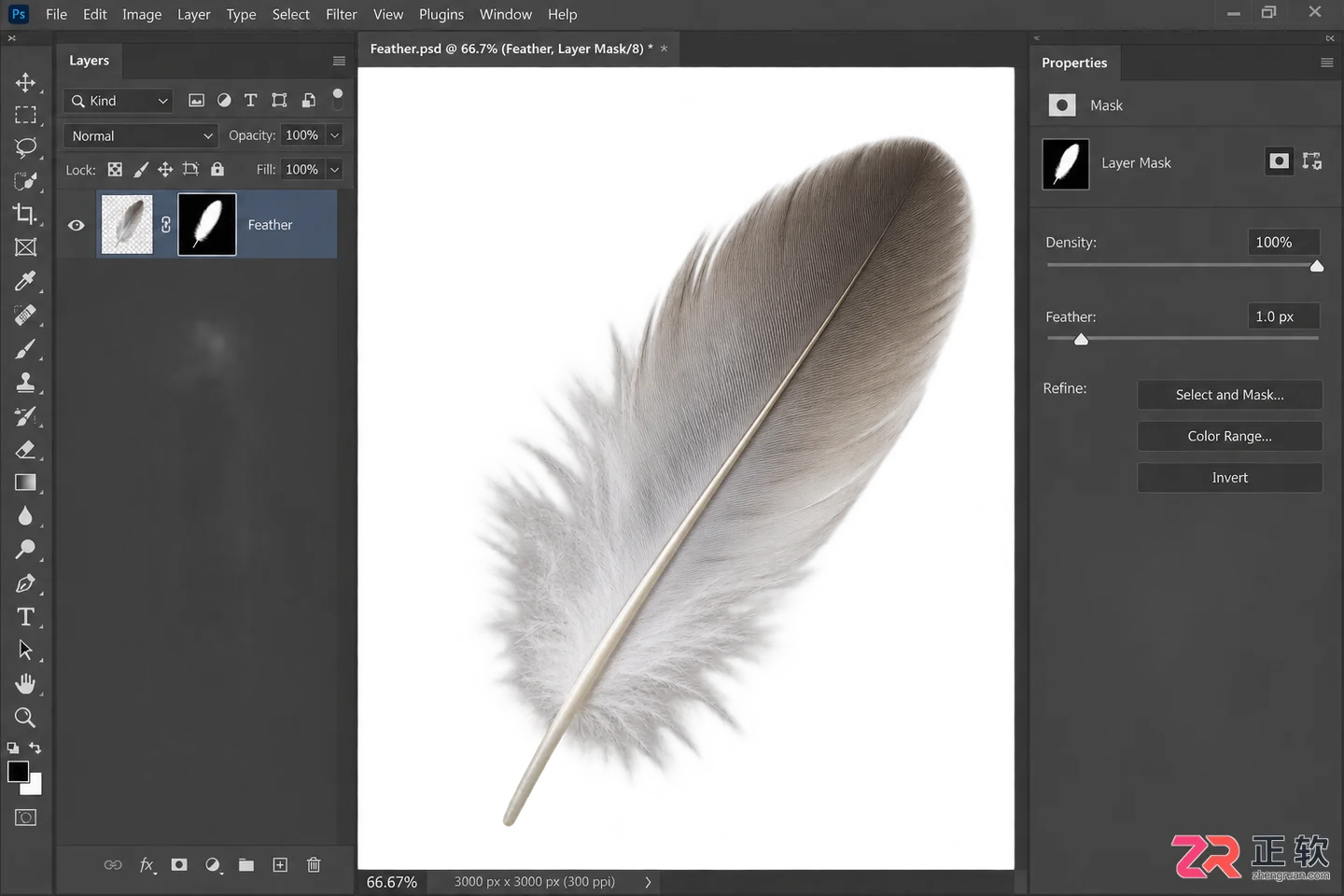Create a new group folder
Screen dimensions: 1344x896
coord(246,865)
